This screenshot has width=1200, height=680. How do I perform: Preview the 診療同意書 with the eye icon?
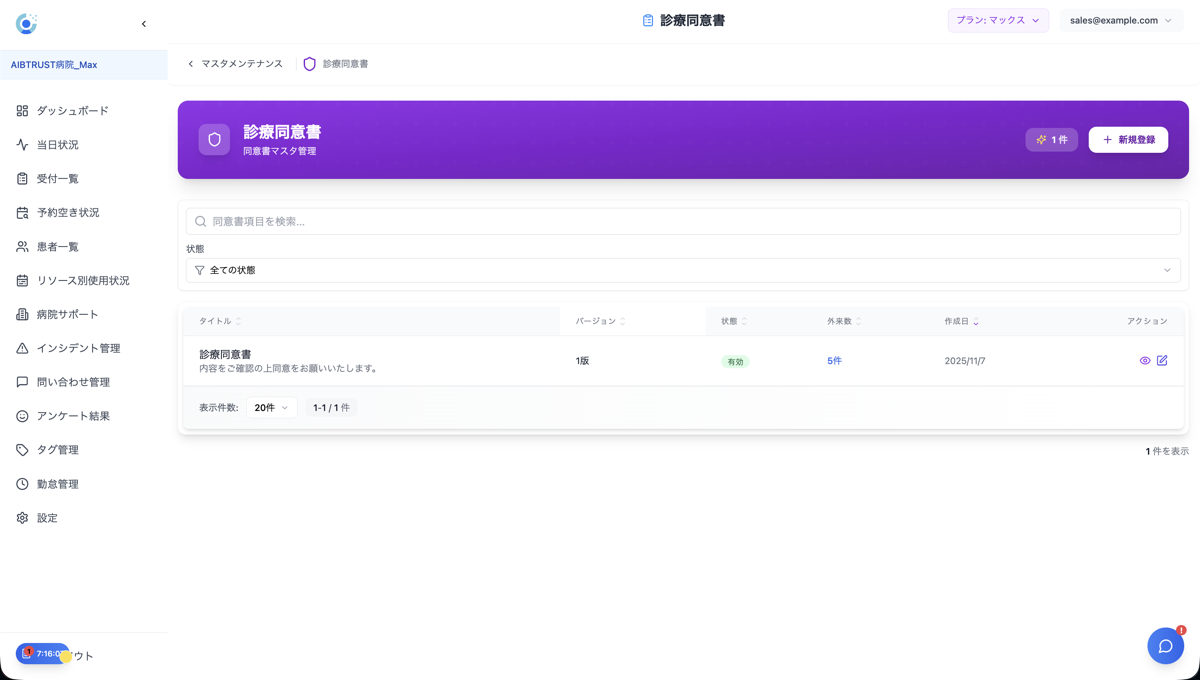1144,360
